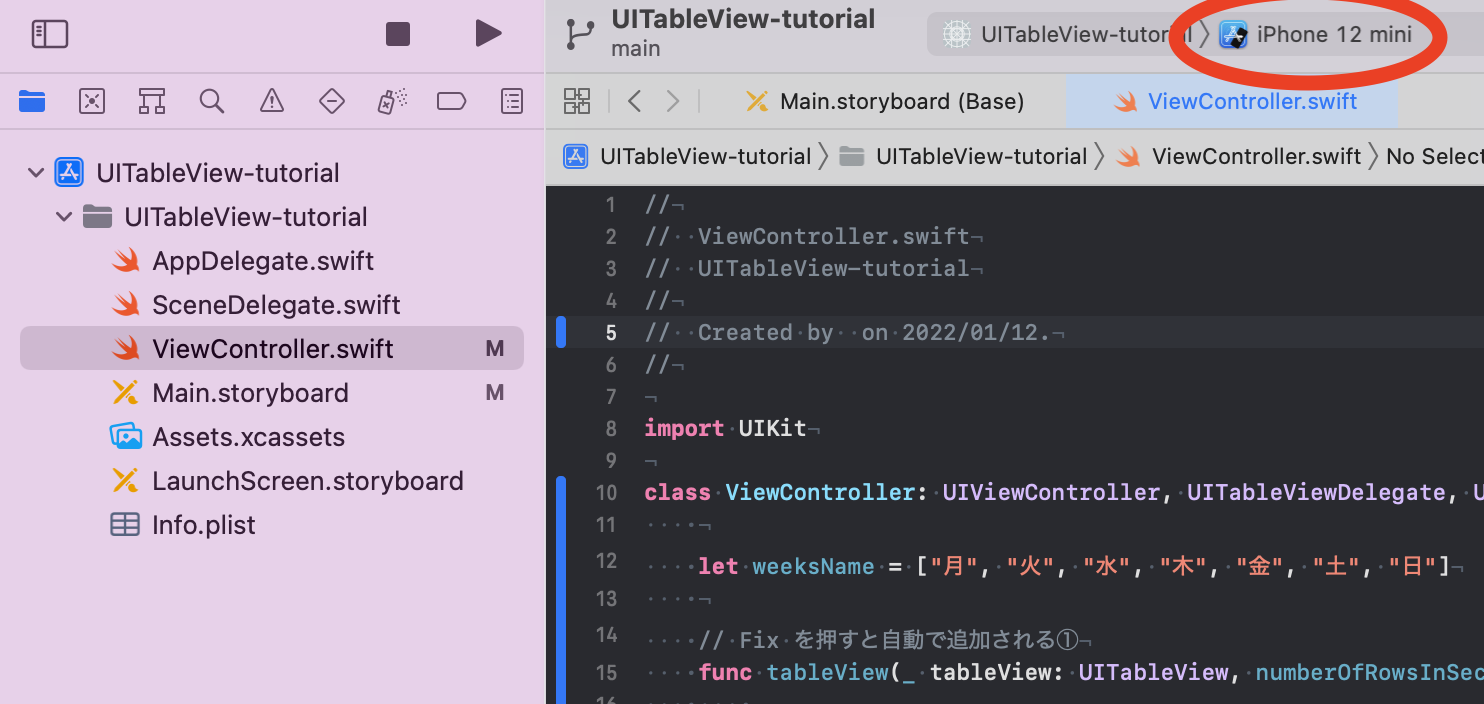Click the UITableViewDelegate protocol name

coord(1316,492)
